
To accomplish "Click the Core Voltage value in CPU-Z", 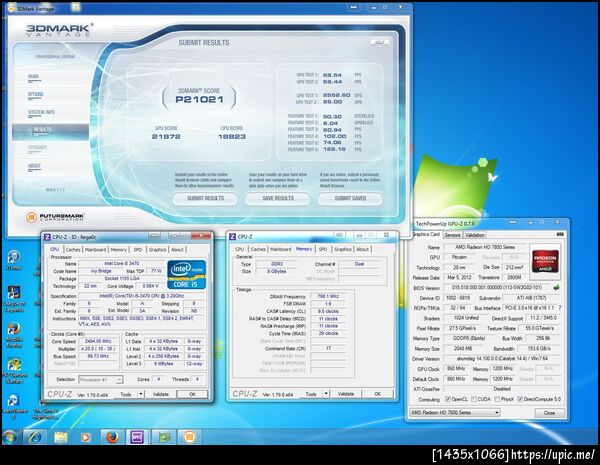I will point(150,286).
